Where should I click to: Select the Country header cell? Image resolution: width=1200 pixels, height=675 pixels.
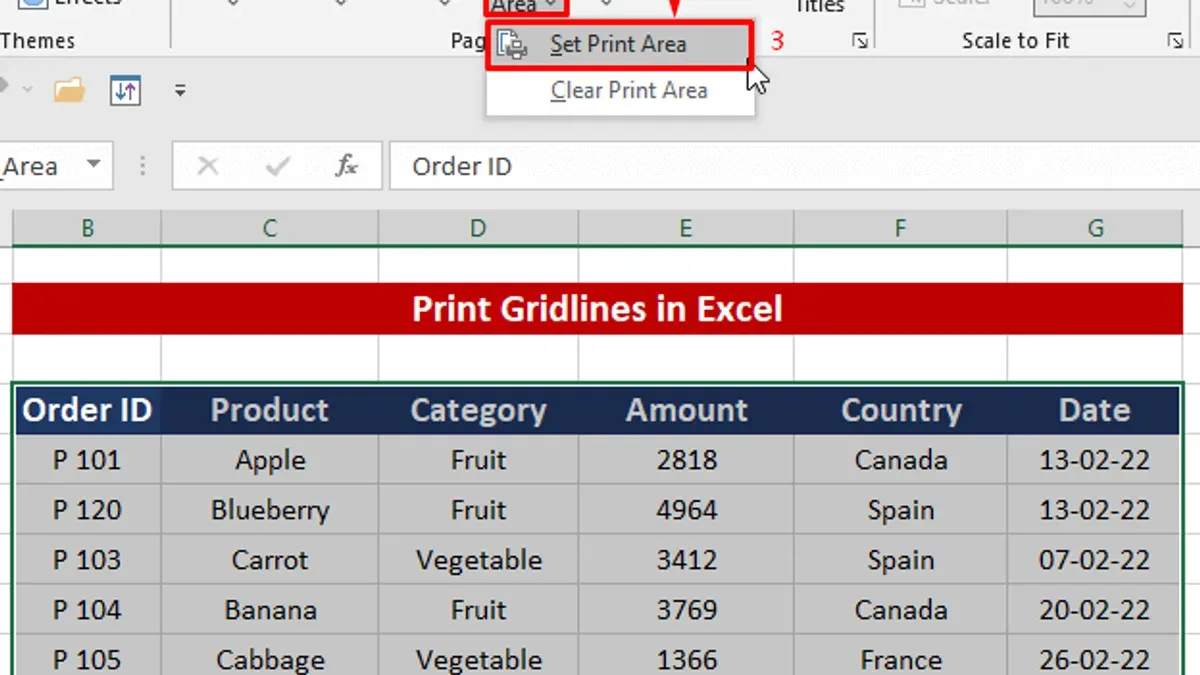point(900,410)
